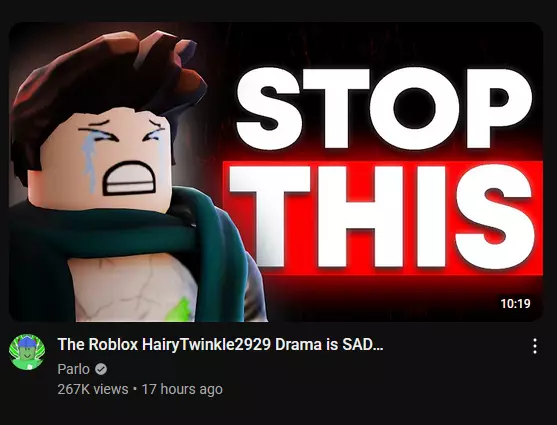Viewport: 557px width, 425px height.
Task: Click the 10:19 duration badge
Action: pos(515,303)
